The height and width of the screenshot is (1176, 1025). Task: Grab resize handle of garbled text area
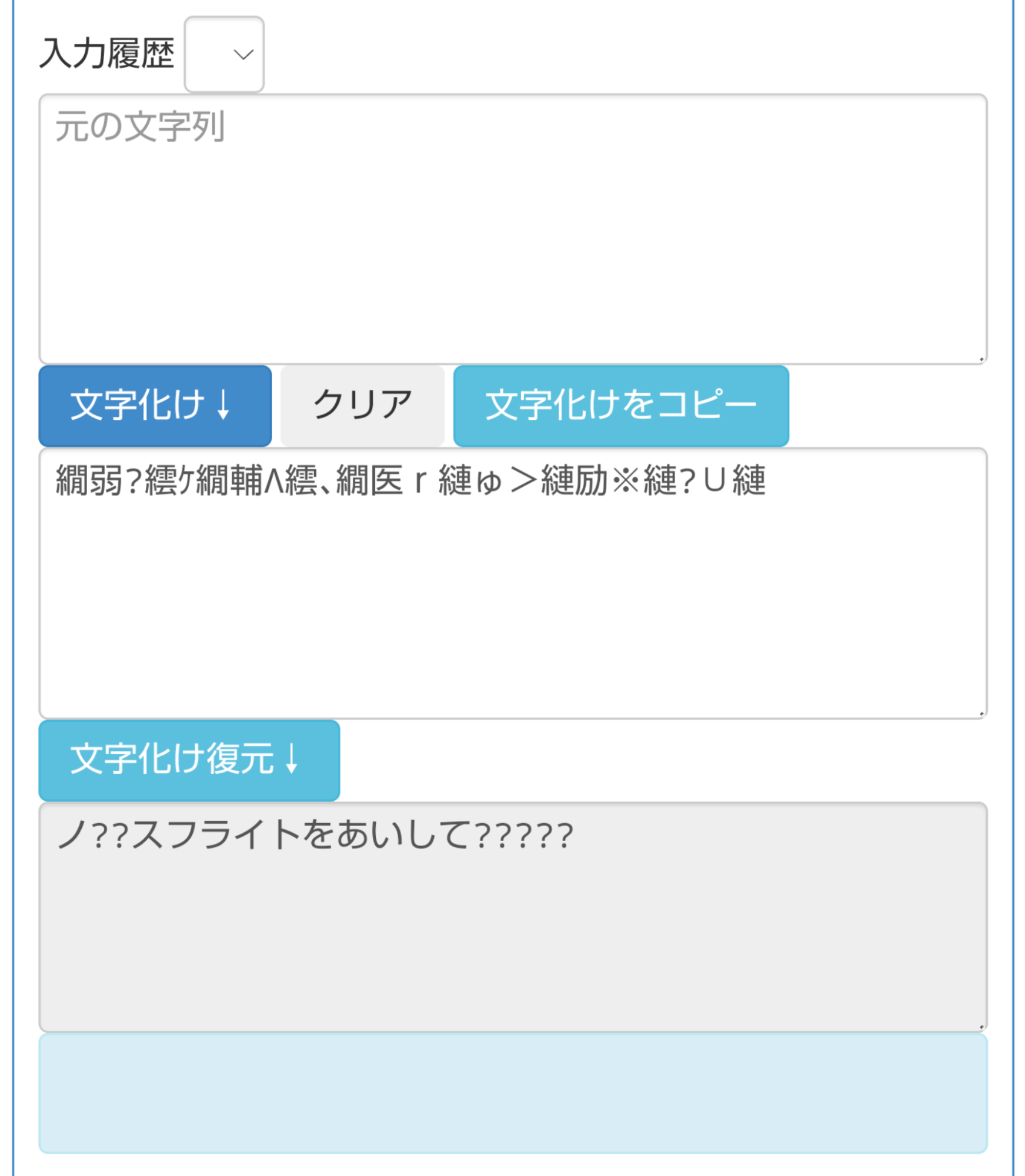click(981, 713)
